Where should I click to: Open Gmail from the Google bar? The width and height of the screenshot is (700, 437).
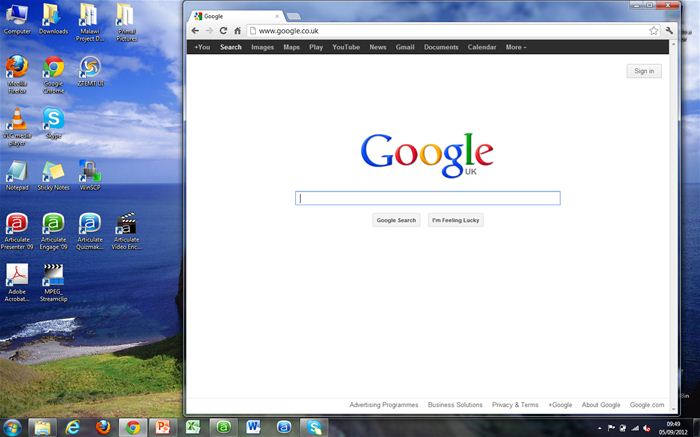(405, 47)
